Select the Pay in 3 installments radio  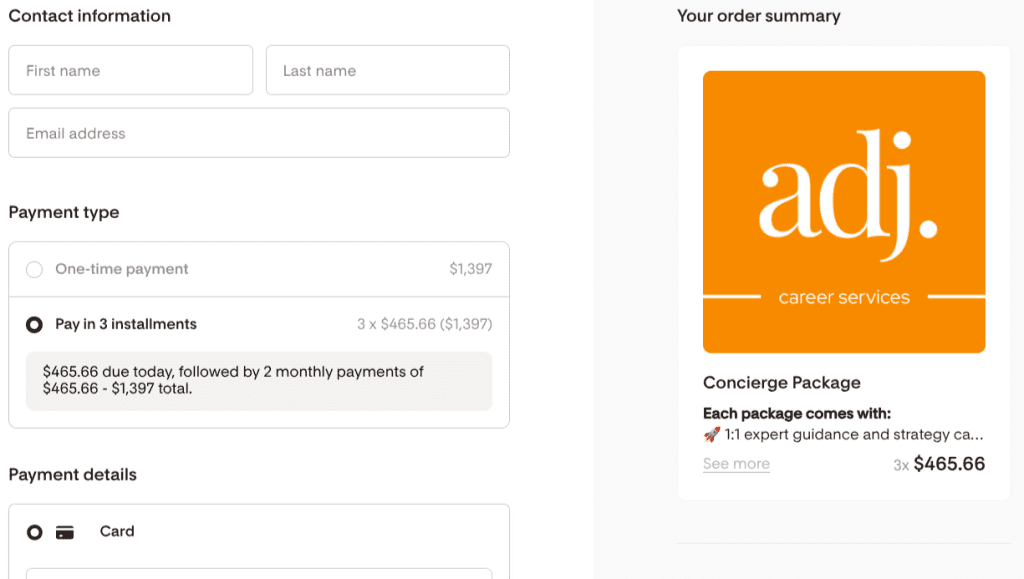(35, 325)
